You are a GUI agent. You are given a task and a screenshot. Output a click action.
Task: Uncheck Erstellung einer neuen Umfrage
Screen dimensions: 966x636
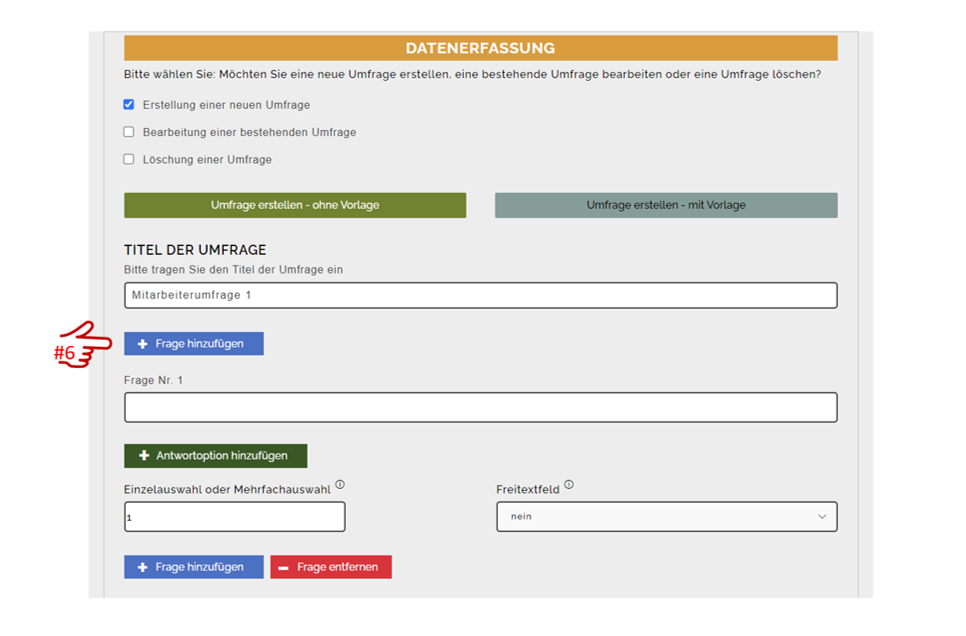pos(129,104)
